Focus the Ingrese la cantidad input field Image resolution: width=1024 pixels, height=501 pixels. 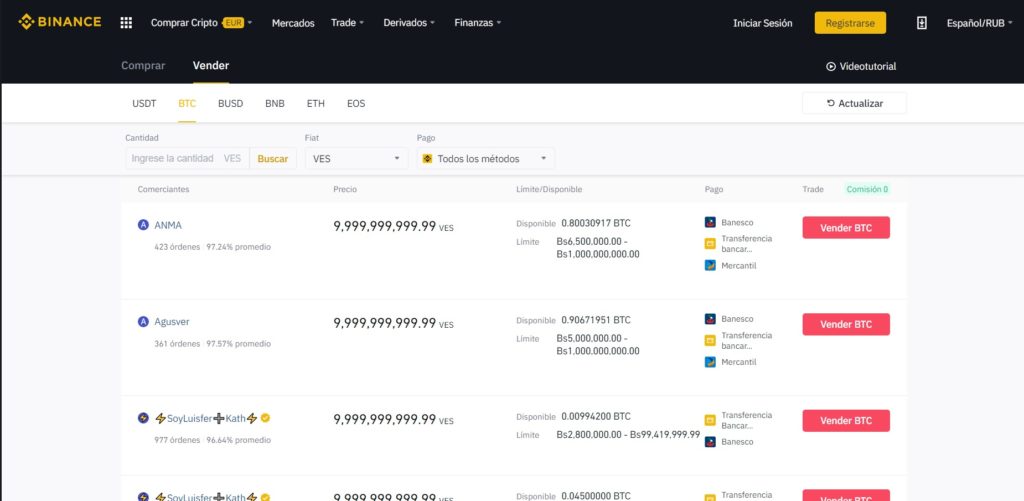click(x=187, y=158)
